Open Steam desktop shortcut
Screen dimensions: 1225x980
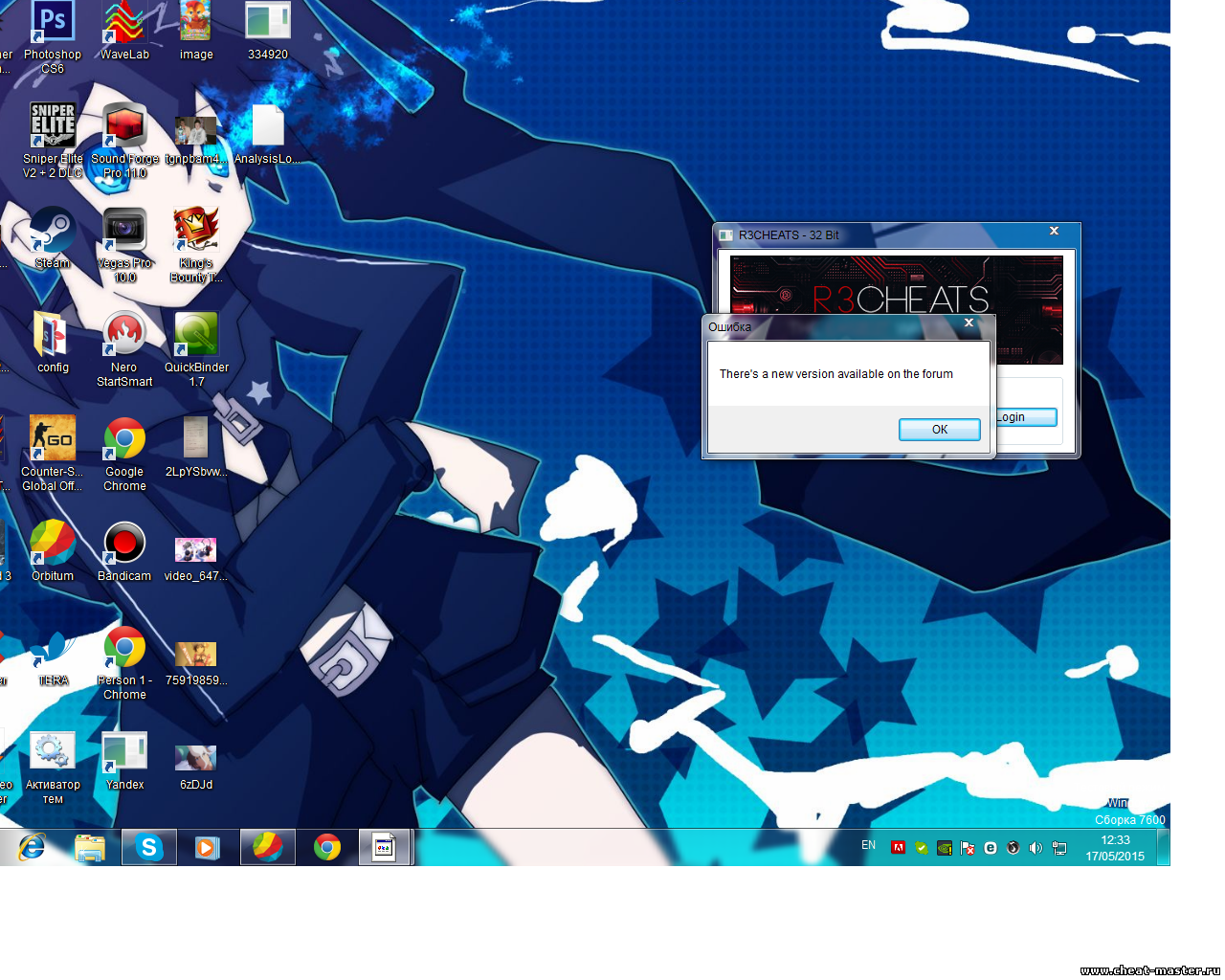pos(53,239)
